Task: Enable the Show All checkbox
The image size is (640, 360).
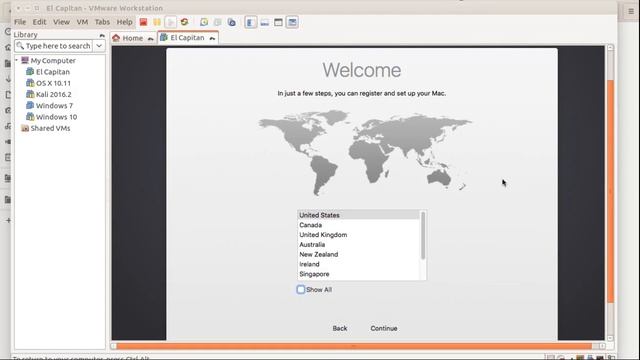Action: 301,289
